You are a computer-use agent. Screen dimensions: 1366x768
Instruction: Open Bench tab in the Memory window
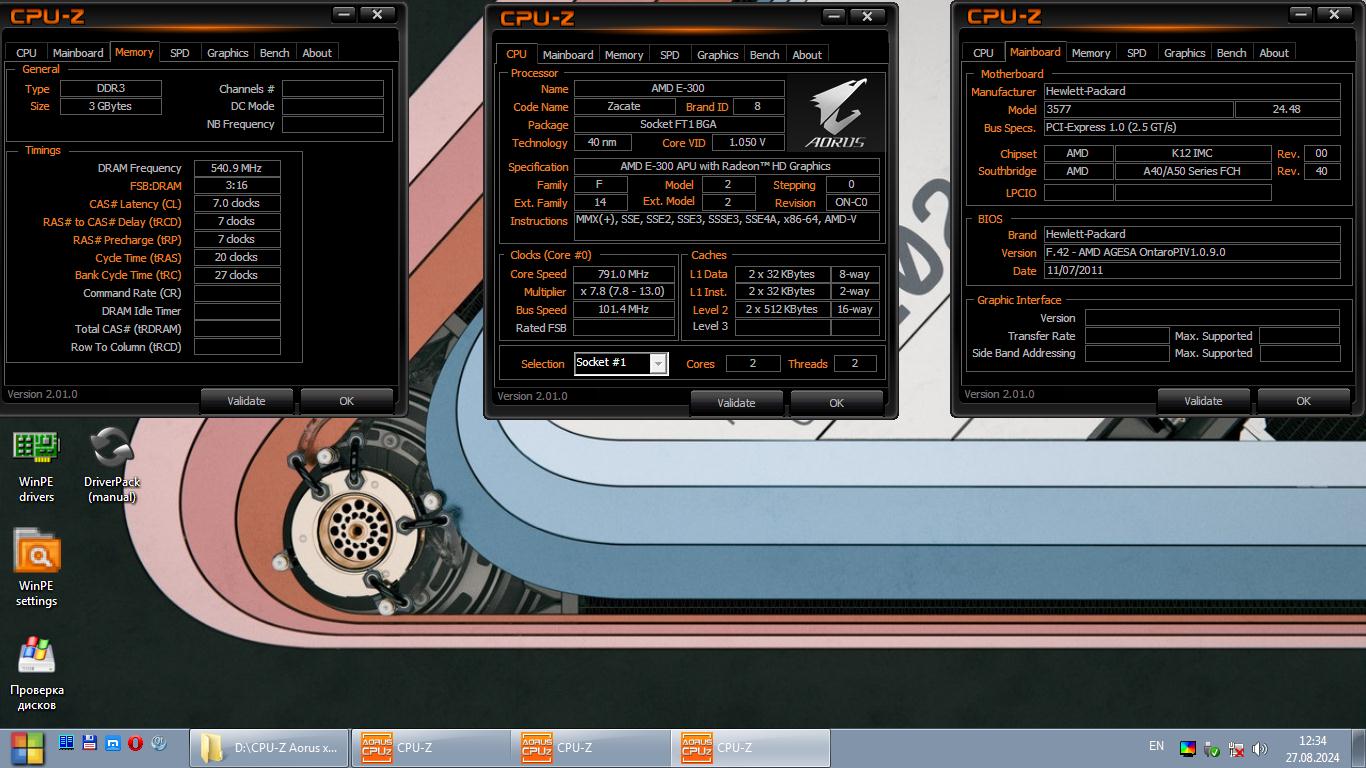coord(275,53)
